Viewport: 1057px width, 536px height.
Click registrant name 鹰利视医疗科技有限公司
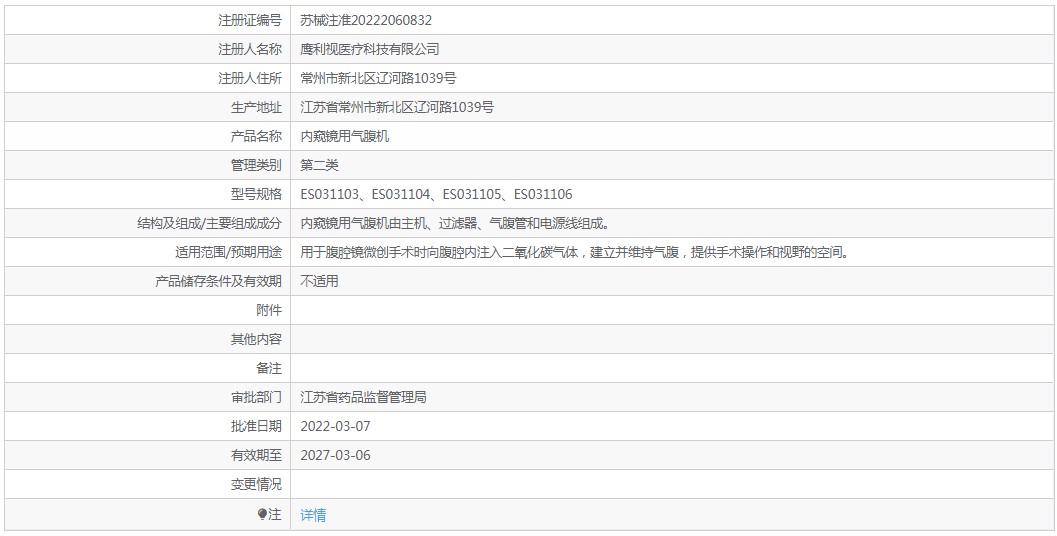pyautogui.click(x=369, y=49)
